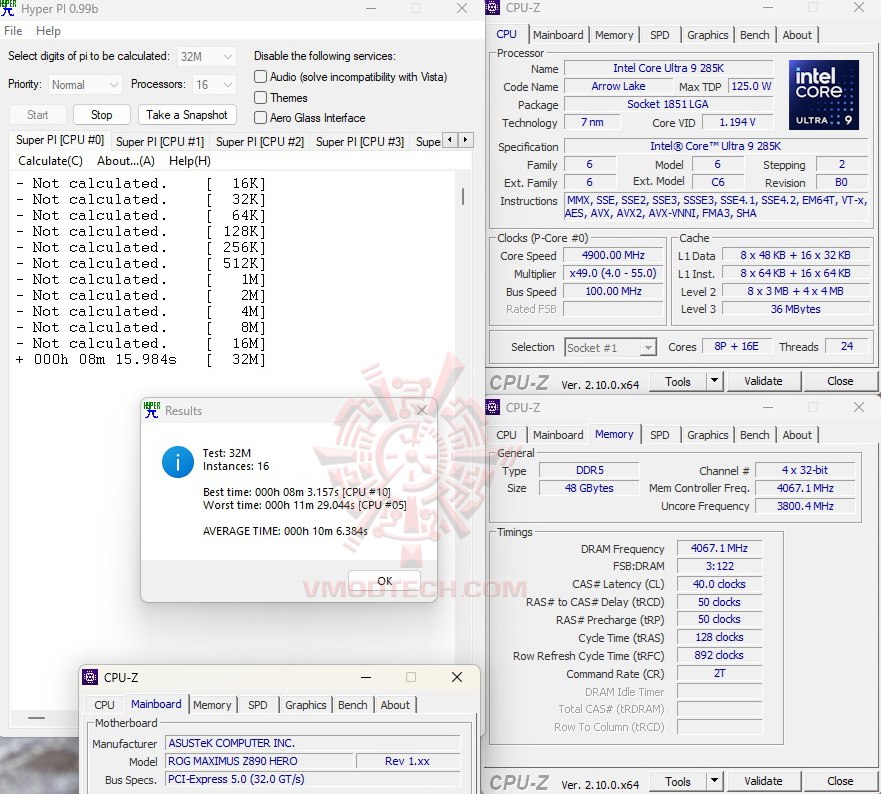Click the CPU-Z icon in top window title
The image size is (881, 794).
pyautogui.click(x=493, y=7)
